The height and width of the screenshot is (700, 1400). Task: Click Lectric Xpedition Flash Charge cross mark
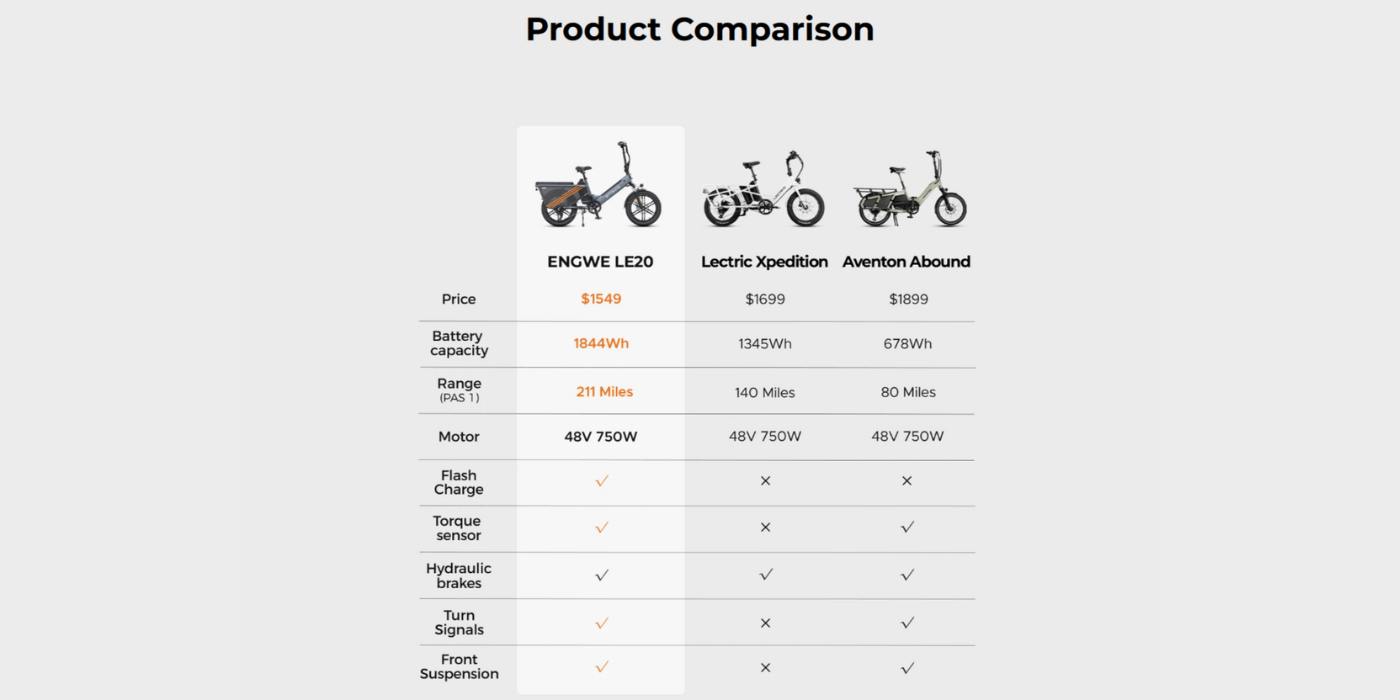coord(765,481)
